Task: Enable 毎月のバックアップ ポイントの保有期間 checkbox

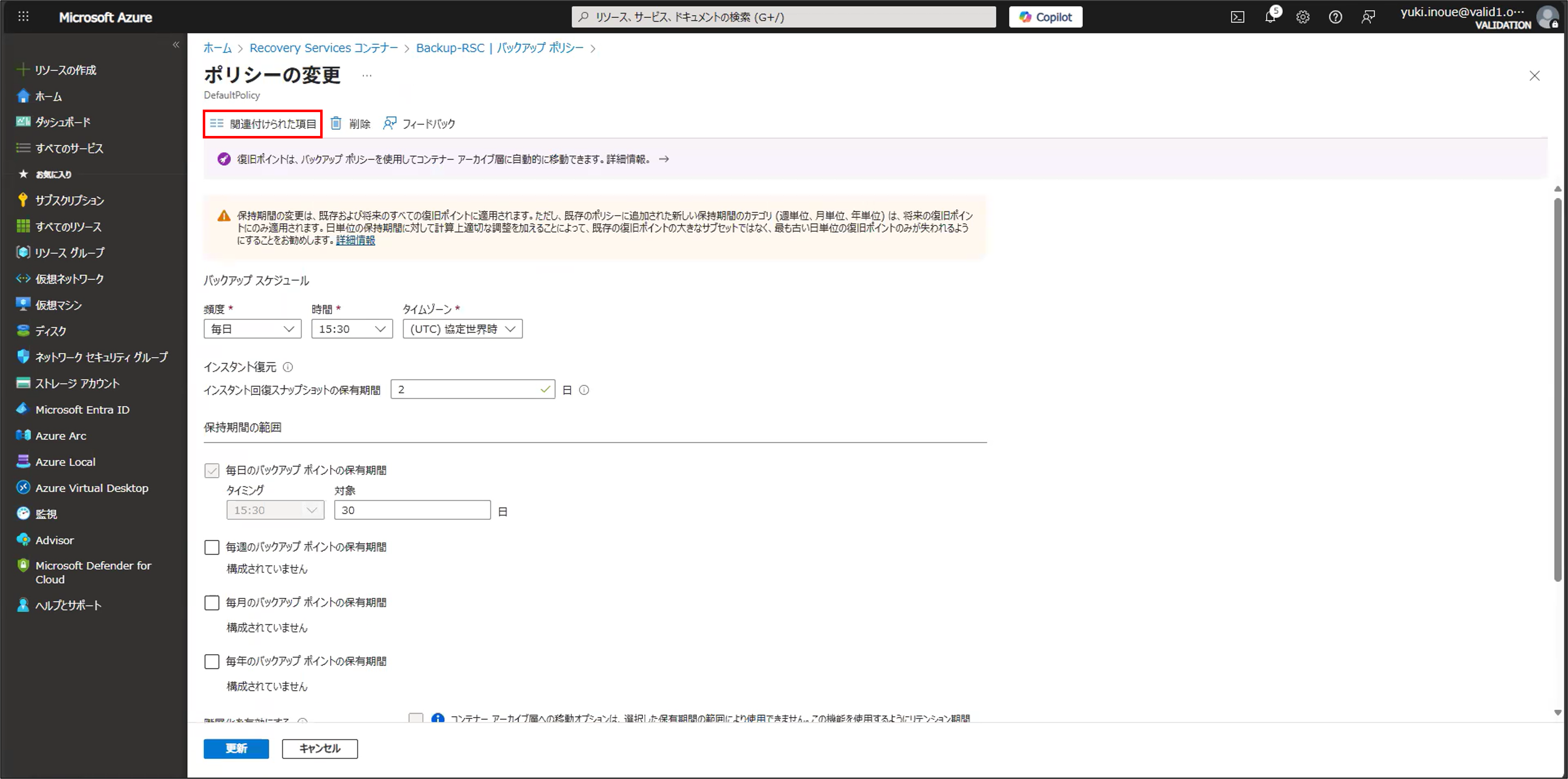Action: [212, 602]
